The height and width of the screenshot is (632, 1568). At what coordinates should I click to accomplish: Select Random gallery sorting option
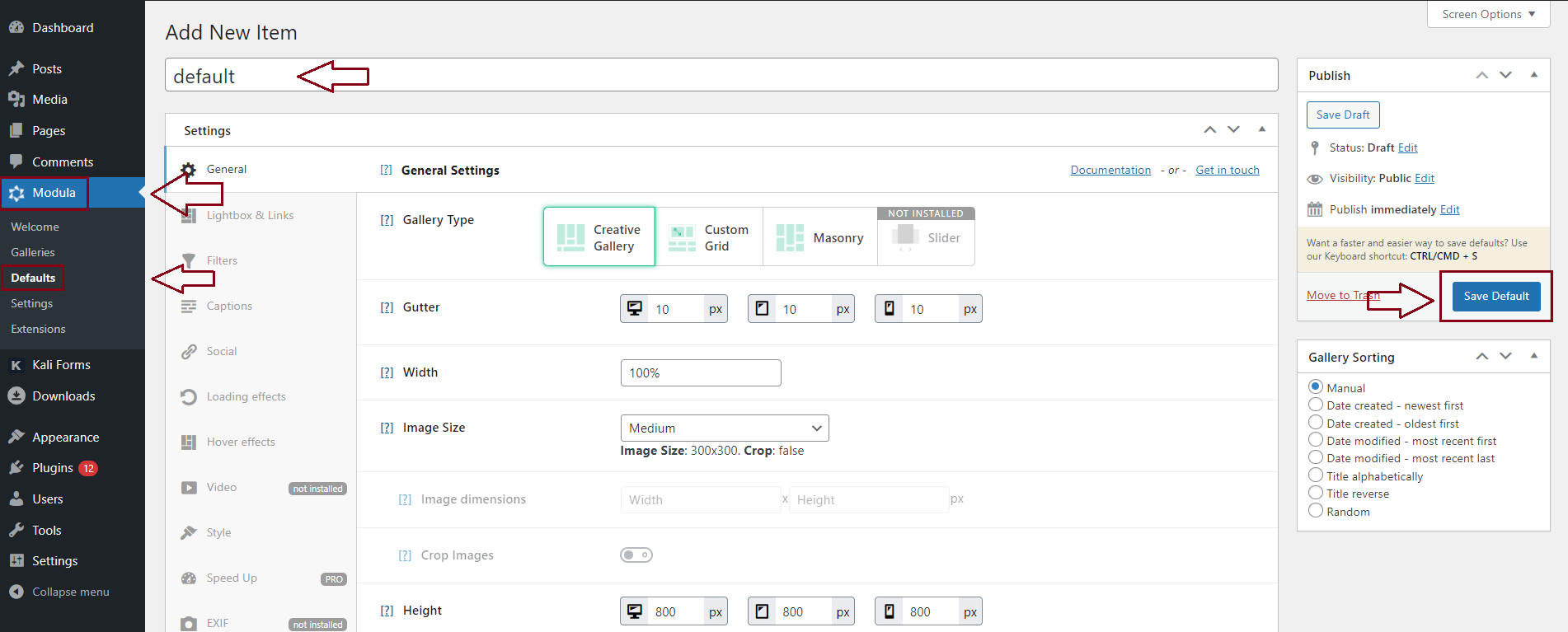pos(1316,511)
